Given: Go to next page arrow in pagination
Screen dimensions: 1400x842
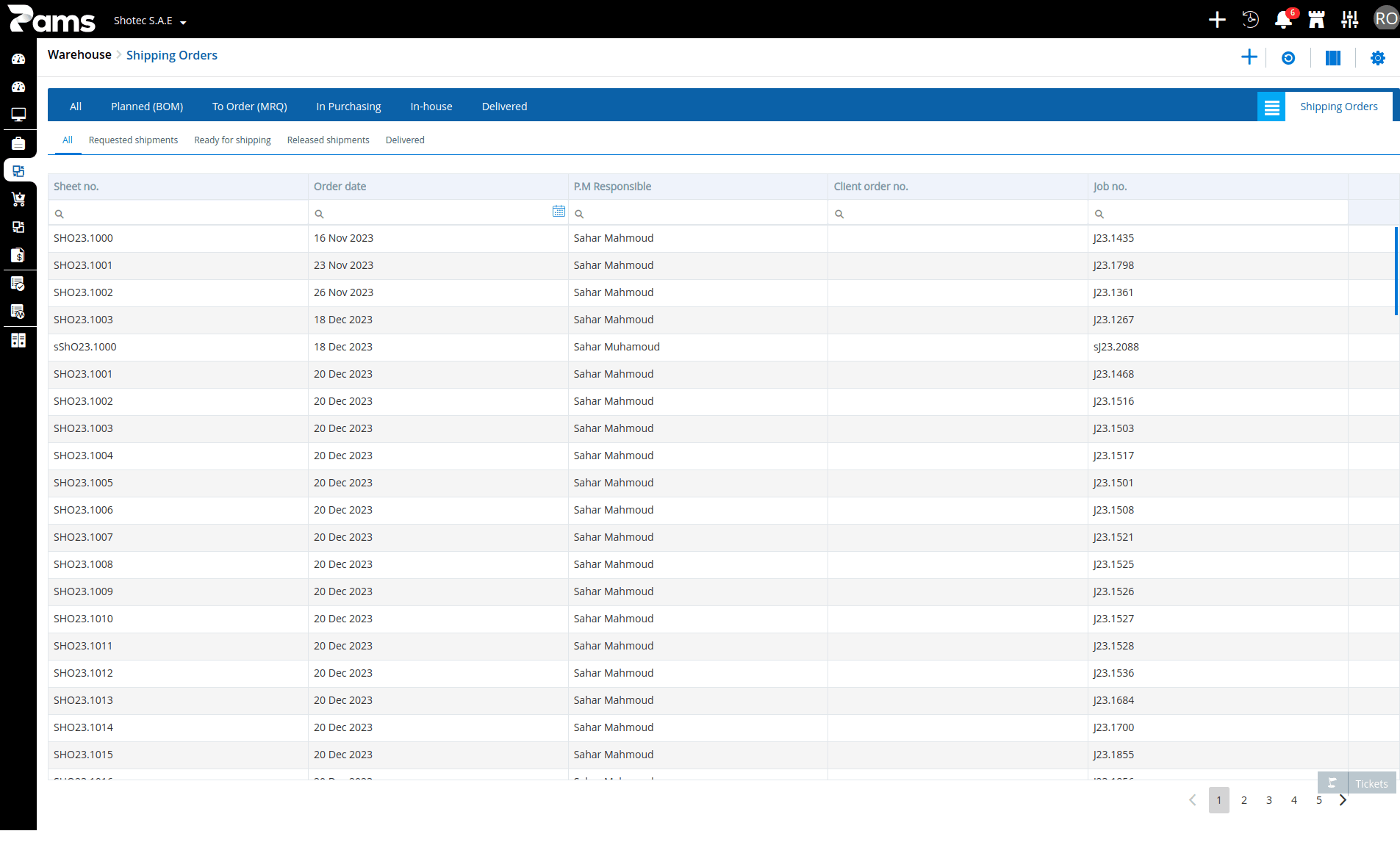Looking at the screenshot, I should (x=1343, y=800).
